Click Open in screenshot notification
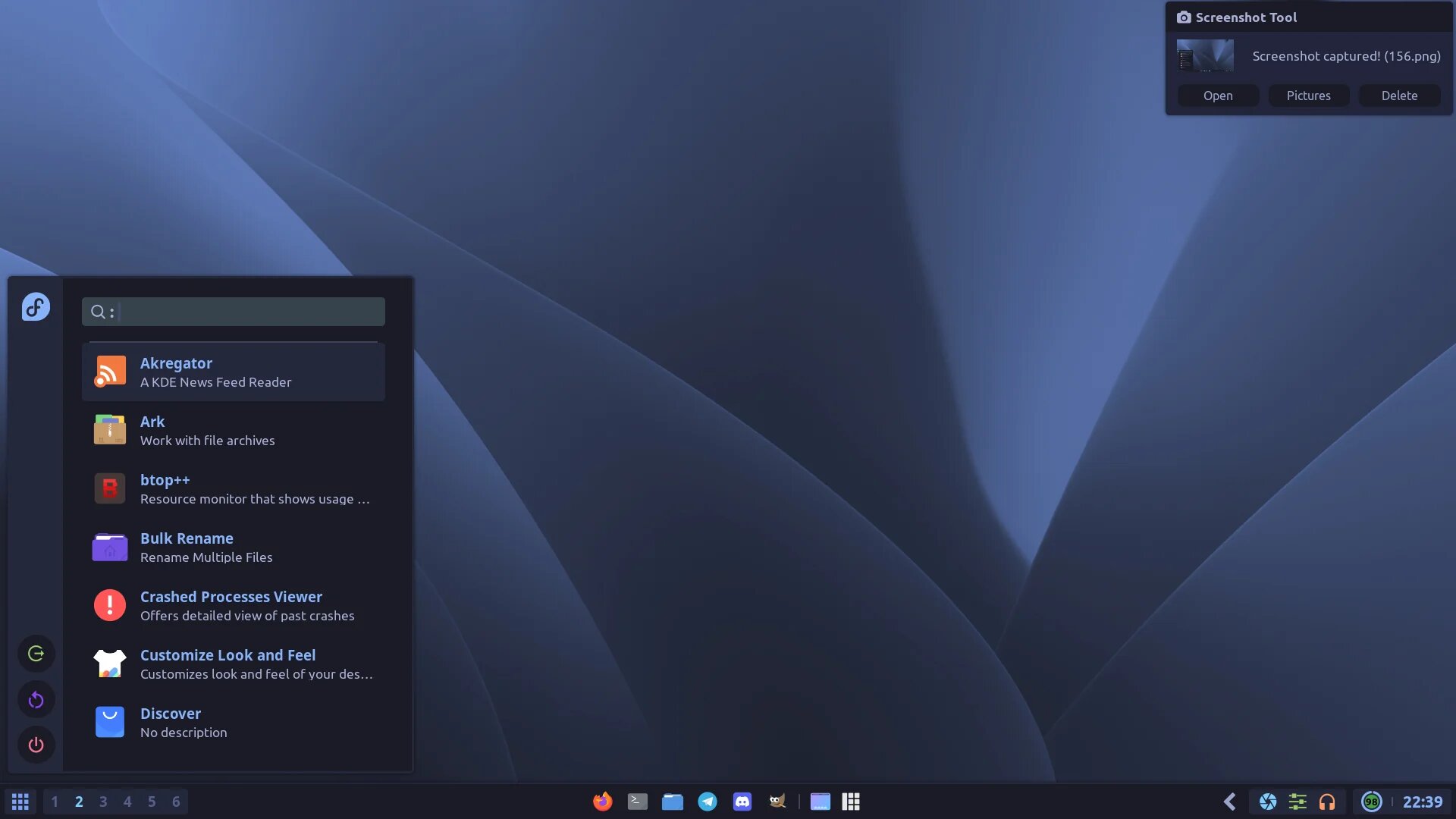1456x819 pixels. tap(1218, 96)
